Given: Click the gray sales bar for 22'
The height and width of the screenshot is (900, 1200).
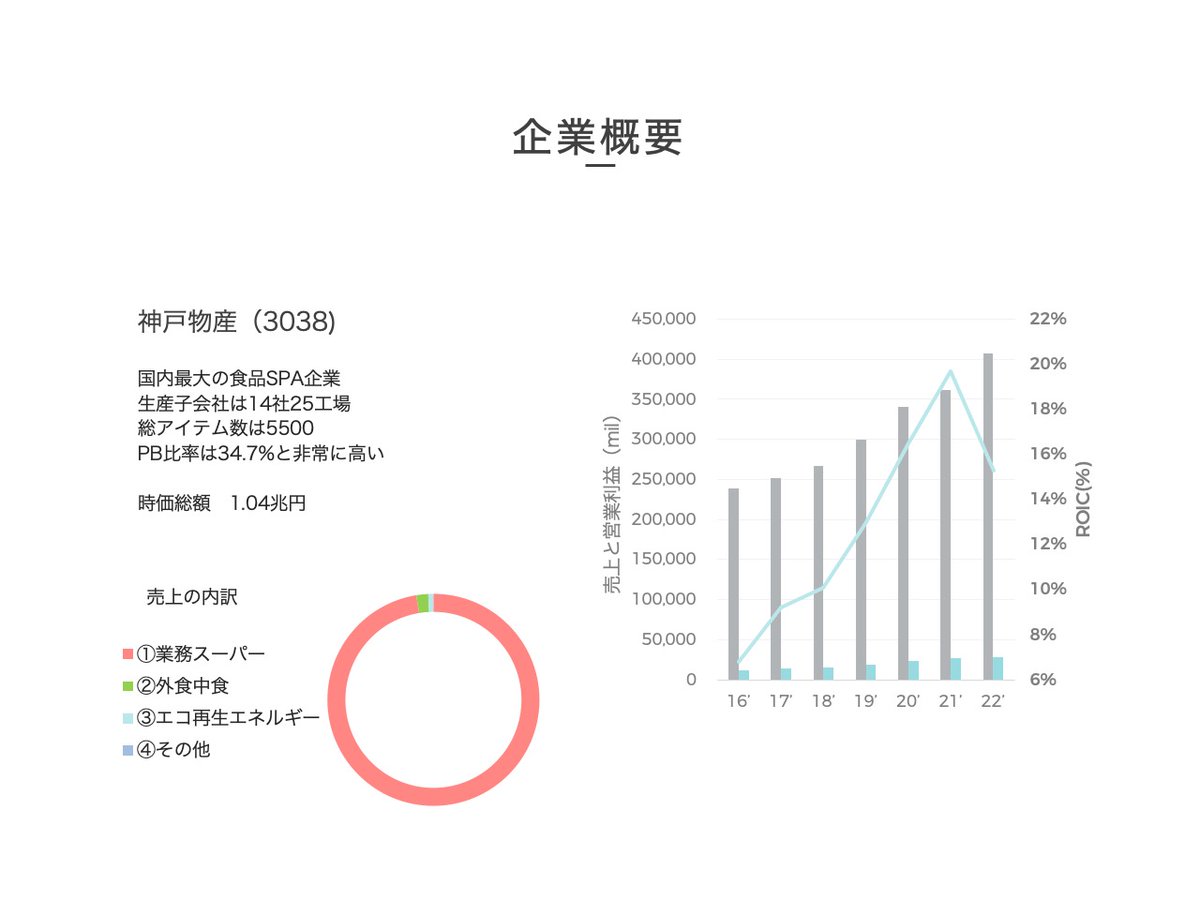Looking at the screenshot, I should [988, 517].
